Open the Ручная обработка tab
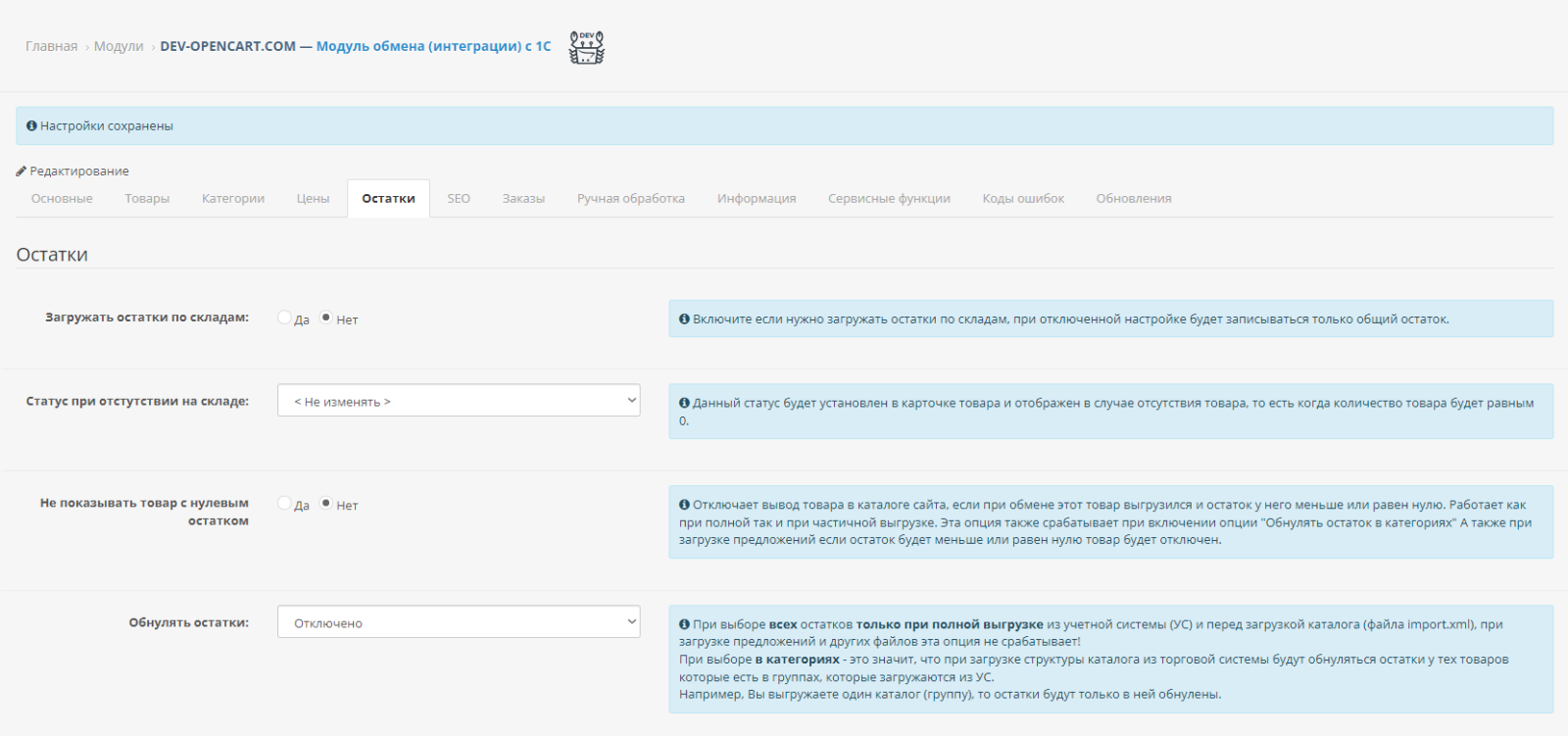The height and width of the screenshot is (737, 1568). pos(631,199)
